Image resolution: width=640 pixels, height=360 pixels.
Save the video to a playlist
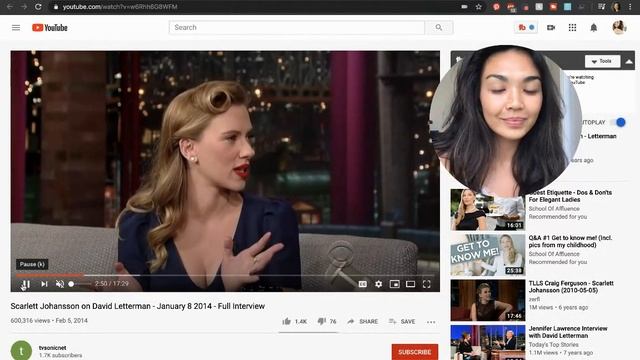[x=402, y=322]
